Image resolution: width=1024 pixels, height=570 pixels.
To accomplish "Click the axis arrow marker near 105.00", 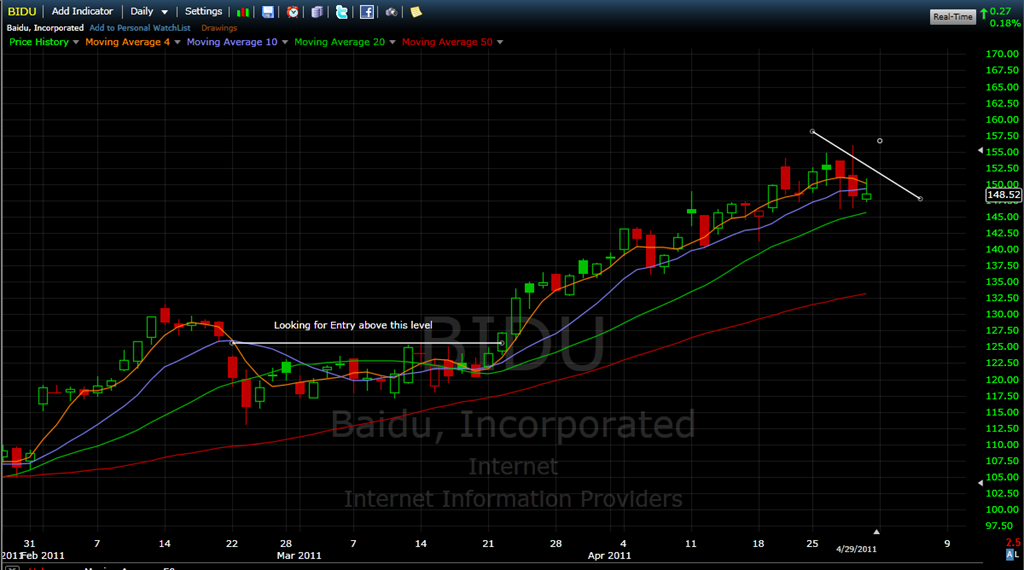I will tap(980, 483).
